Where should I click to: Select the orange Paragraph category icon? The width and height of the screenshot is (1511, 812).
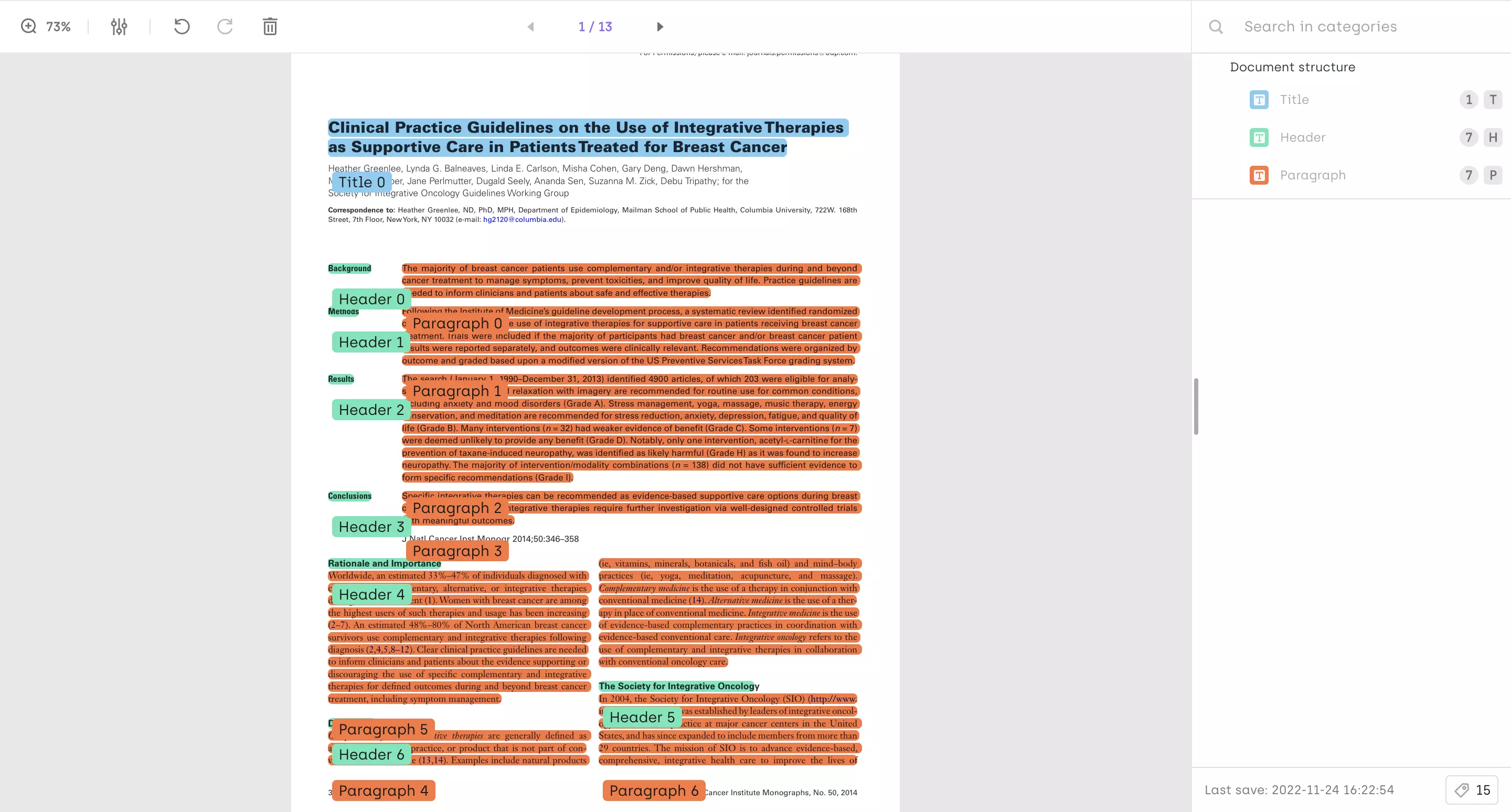[x=1259, y=175]
